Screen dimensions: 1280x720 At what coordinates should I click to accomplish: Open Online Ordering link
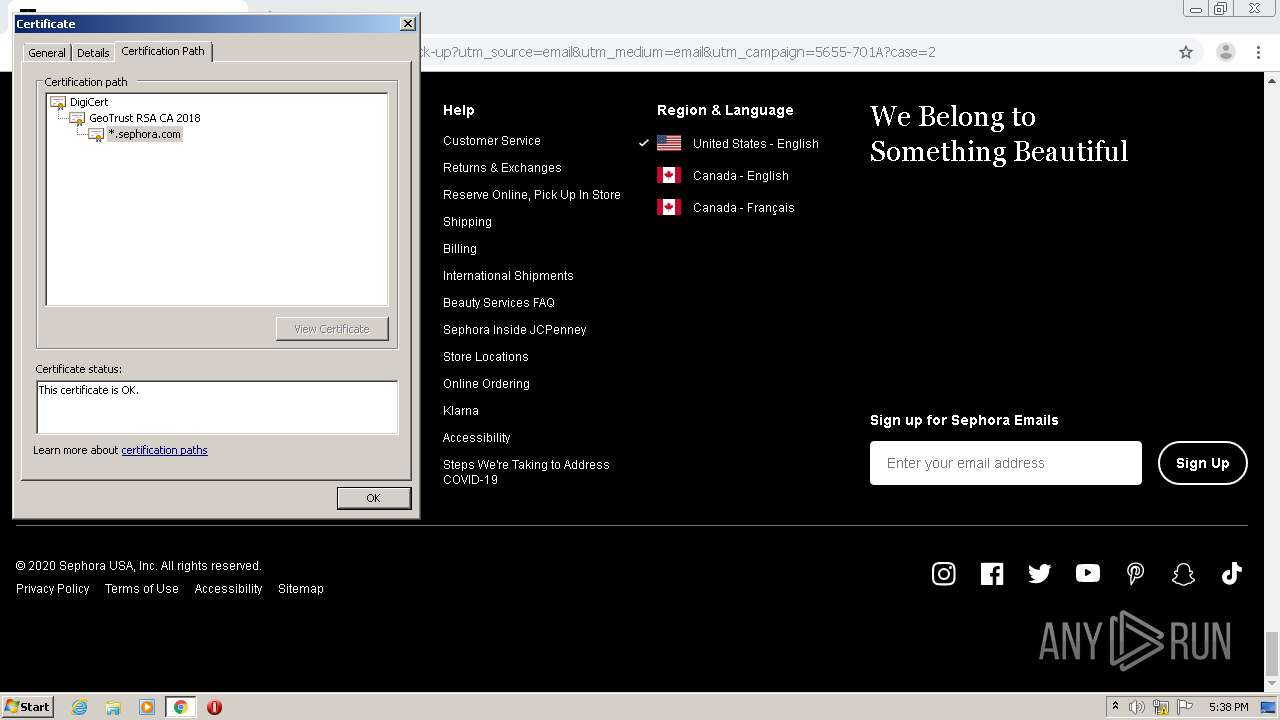tap(486, 384)
